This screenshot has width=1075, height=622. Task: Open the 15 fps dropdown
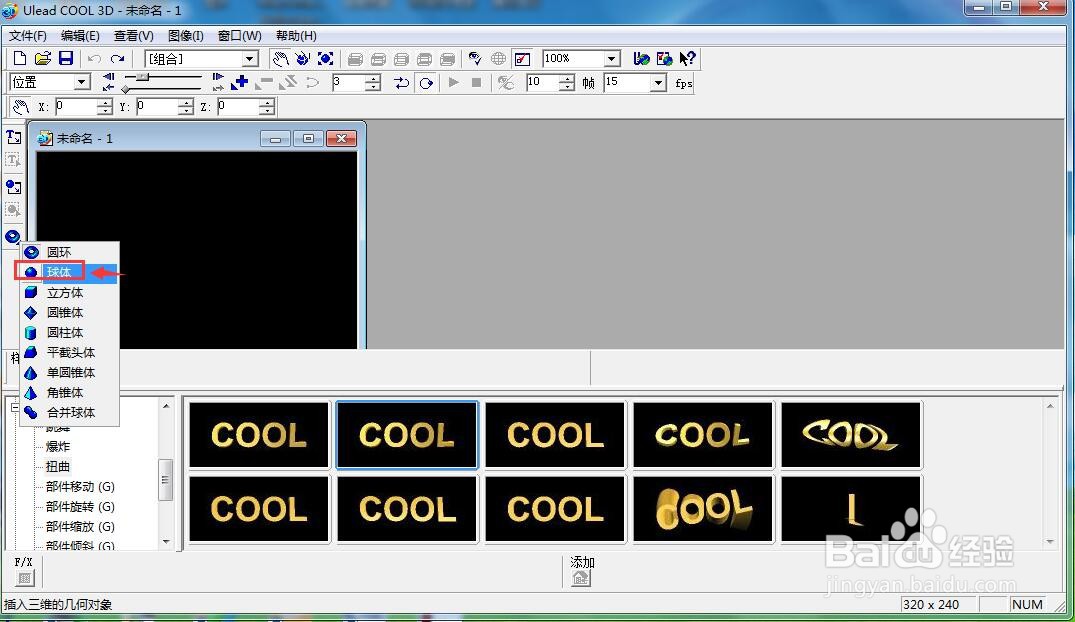(x=658, y=83)
